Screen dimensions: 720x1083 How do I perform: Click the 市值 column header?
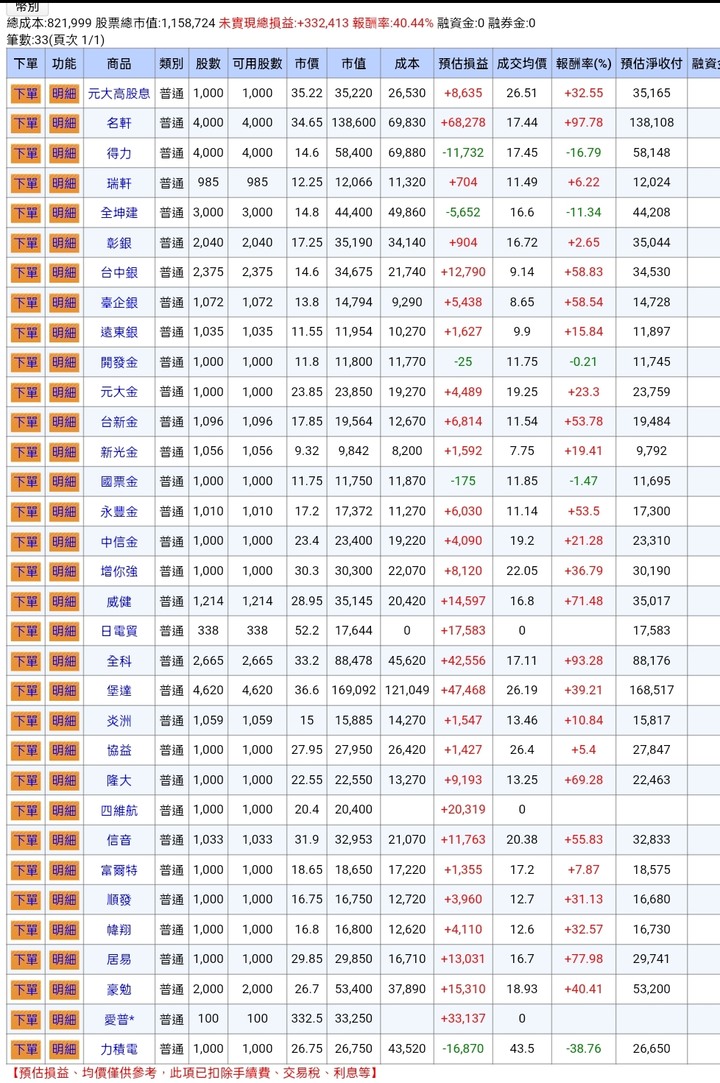(354, 64)
